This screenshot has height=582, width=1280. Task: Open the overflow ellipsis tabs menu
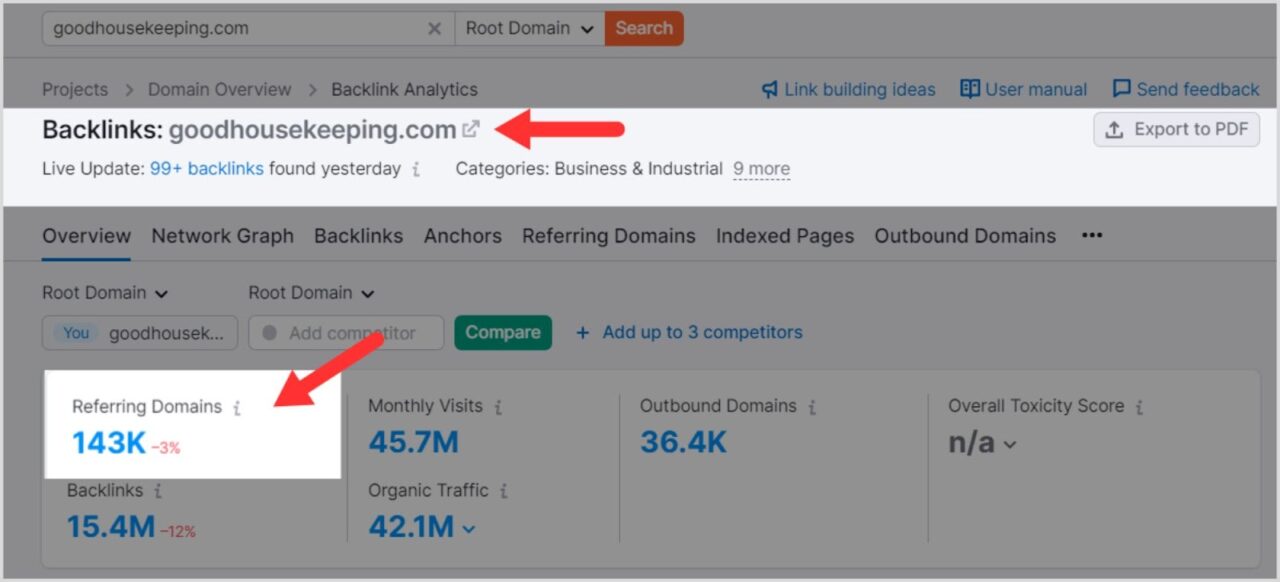point(1091,235)
